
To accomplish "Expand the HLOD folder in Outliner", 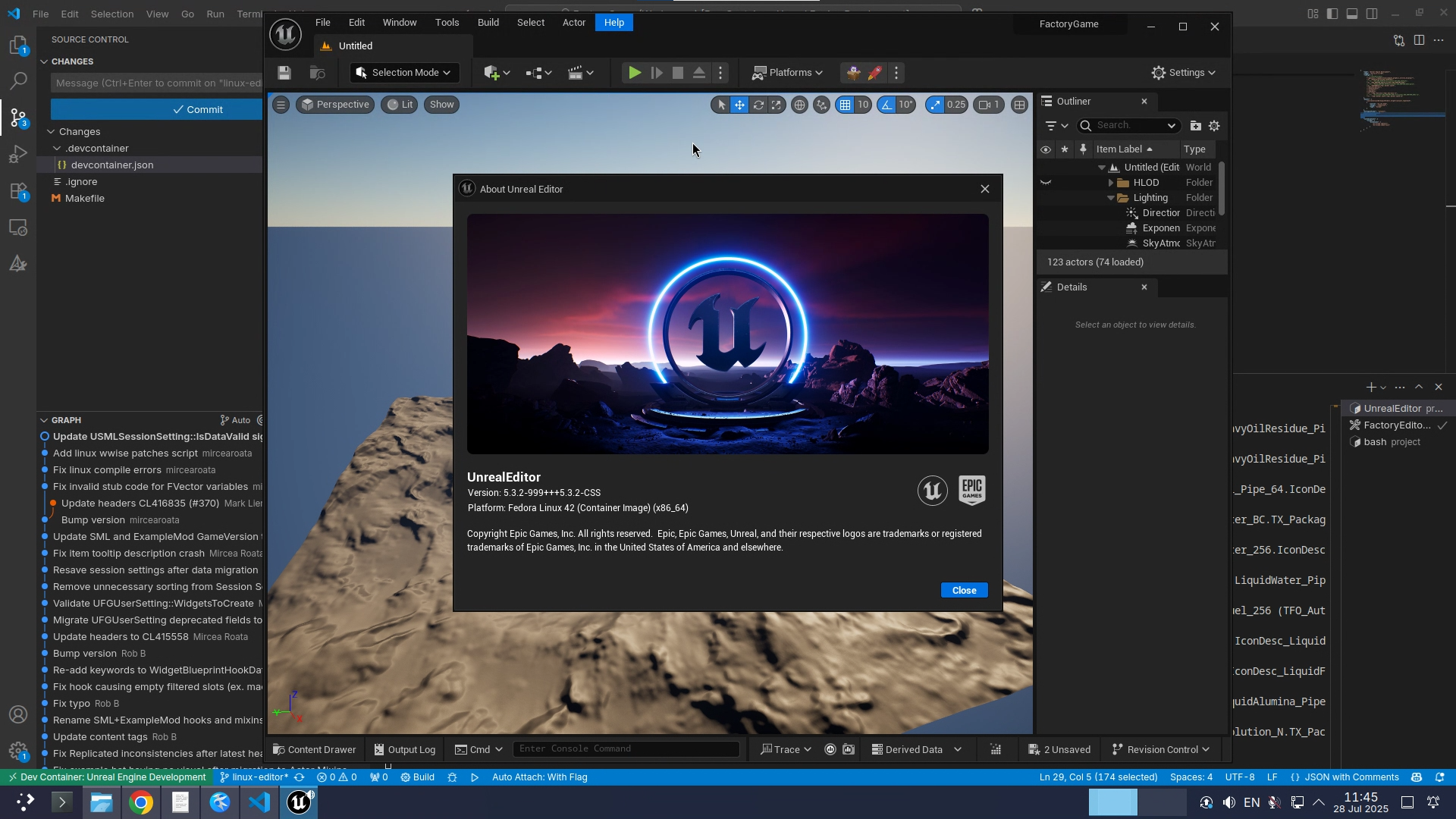I will coord(1111,183).
